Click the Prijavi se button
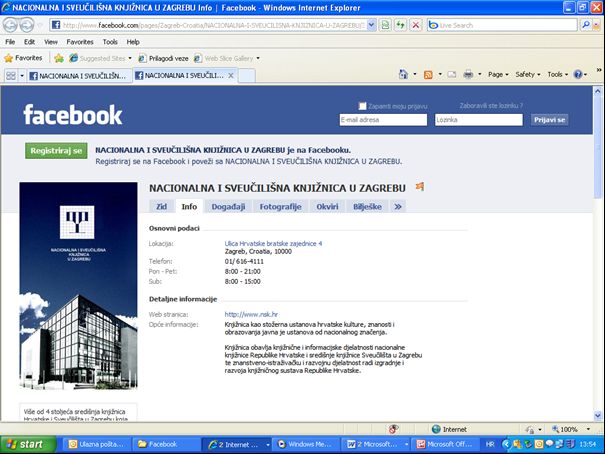The width and height of the screenshot is (605, 454). pyautogui.click(x=549, y=120)
